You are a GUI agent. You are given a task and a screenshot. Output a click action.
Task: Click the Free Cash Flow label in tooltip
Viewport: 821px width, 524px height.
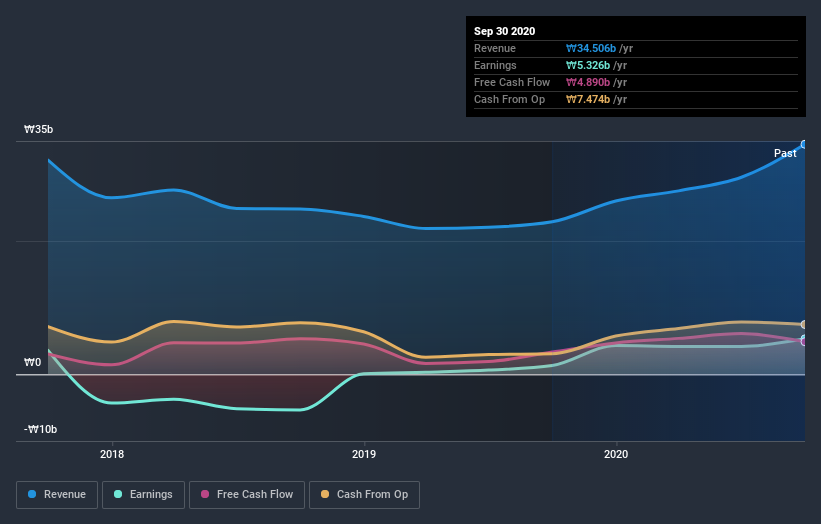[x=512, y=82]
